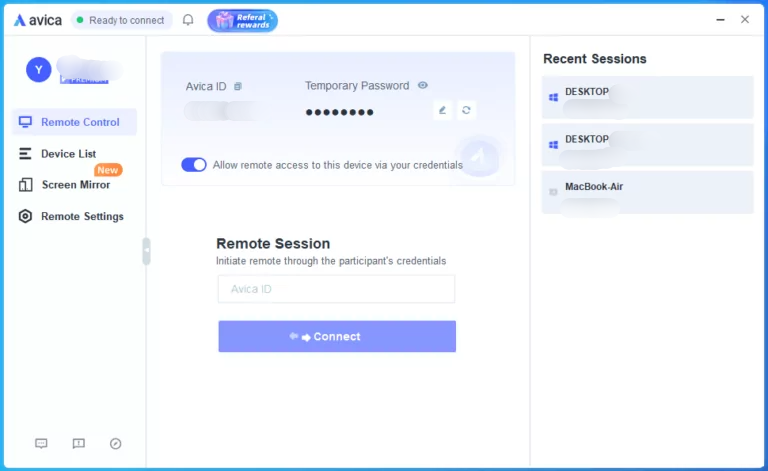Click the Avica ID input field
This screenshot has height=471, width=768.
(336, 289)
